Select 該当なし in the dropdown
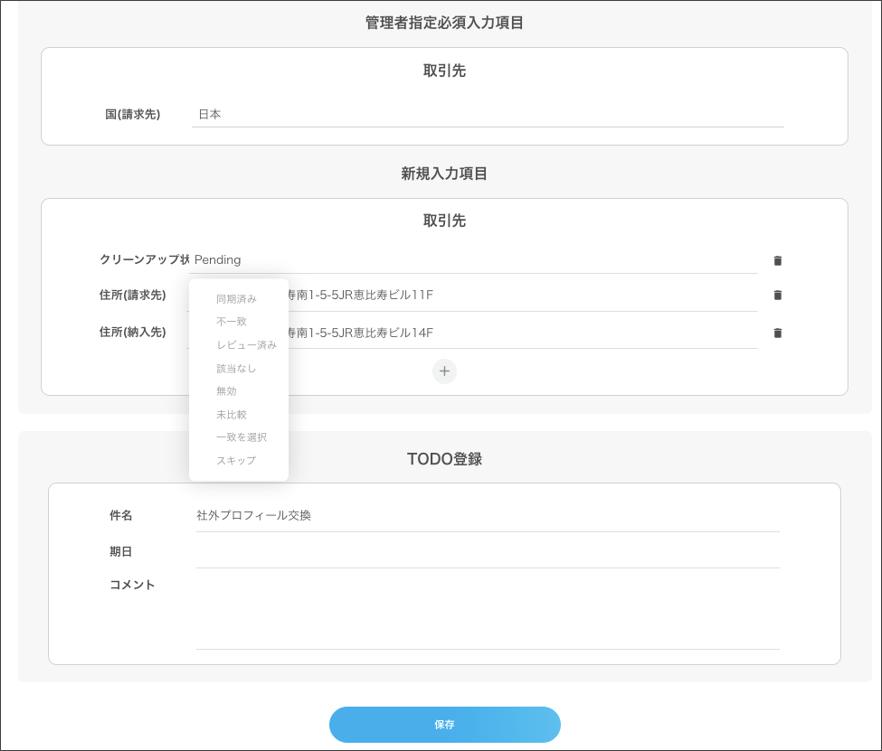Image resolution: width=882 pixels, height=751 pixels. pos(237,369)
